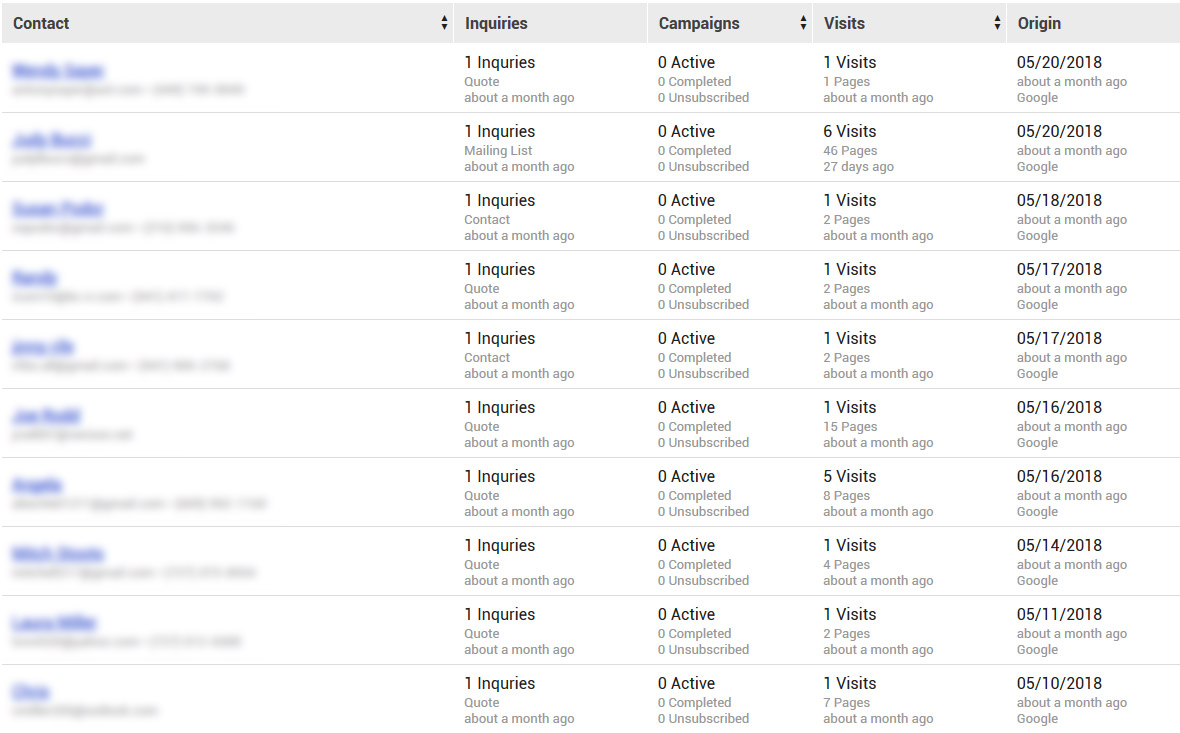This screenshot has width=1180, height=733.
Task: Open contact link with 15 Pages visited
Action: 46,415
